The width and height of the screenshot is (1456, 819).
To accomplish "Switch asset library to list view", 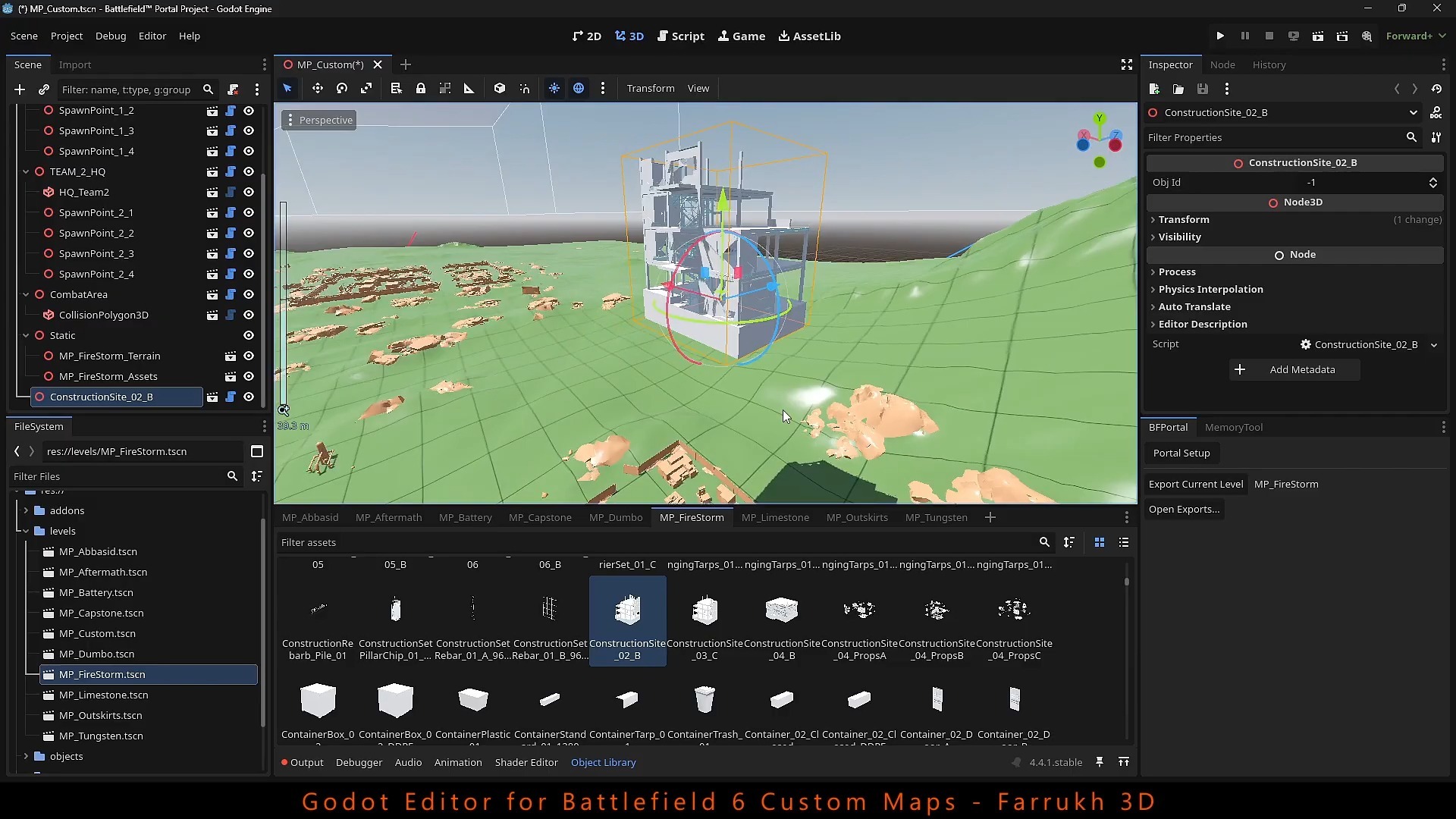I will [1124, 542].
